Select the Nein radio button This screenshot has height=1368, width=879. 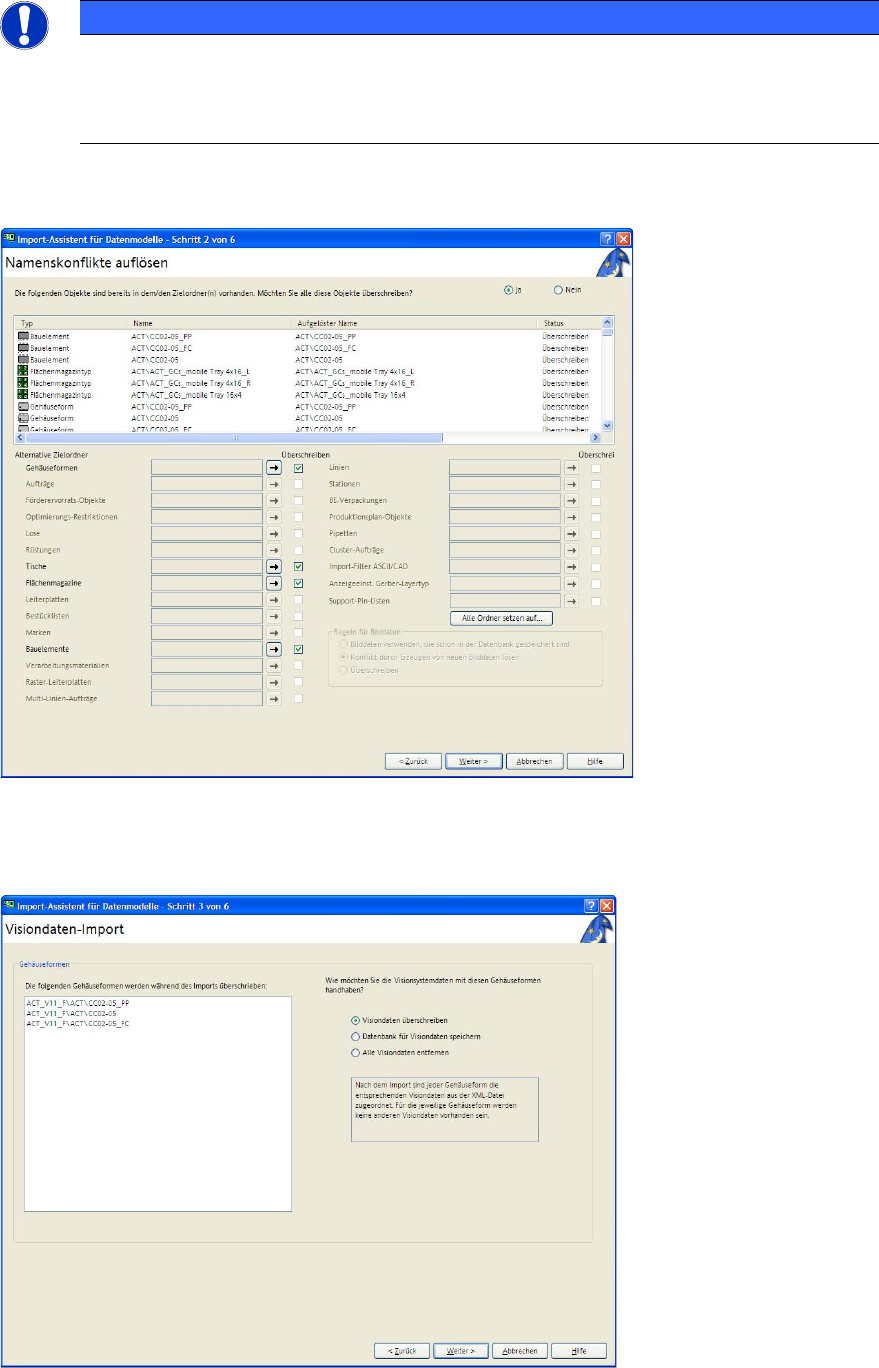pos(558,290)
